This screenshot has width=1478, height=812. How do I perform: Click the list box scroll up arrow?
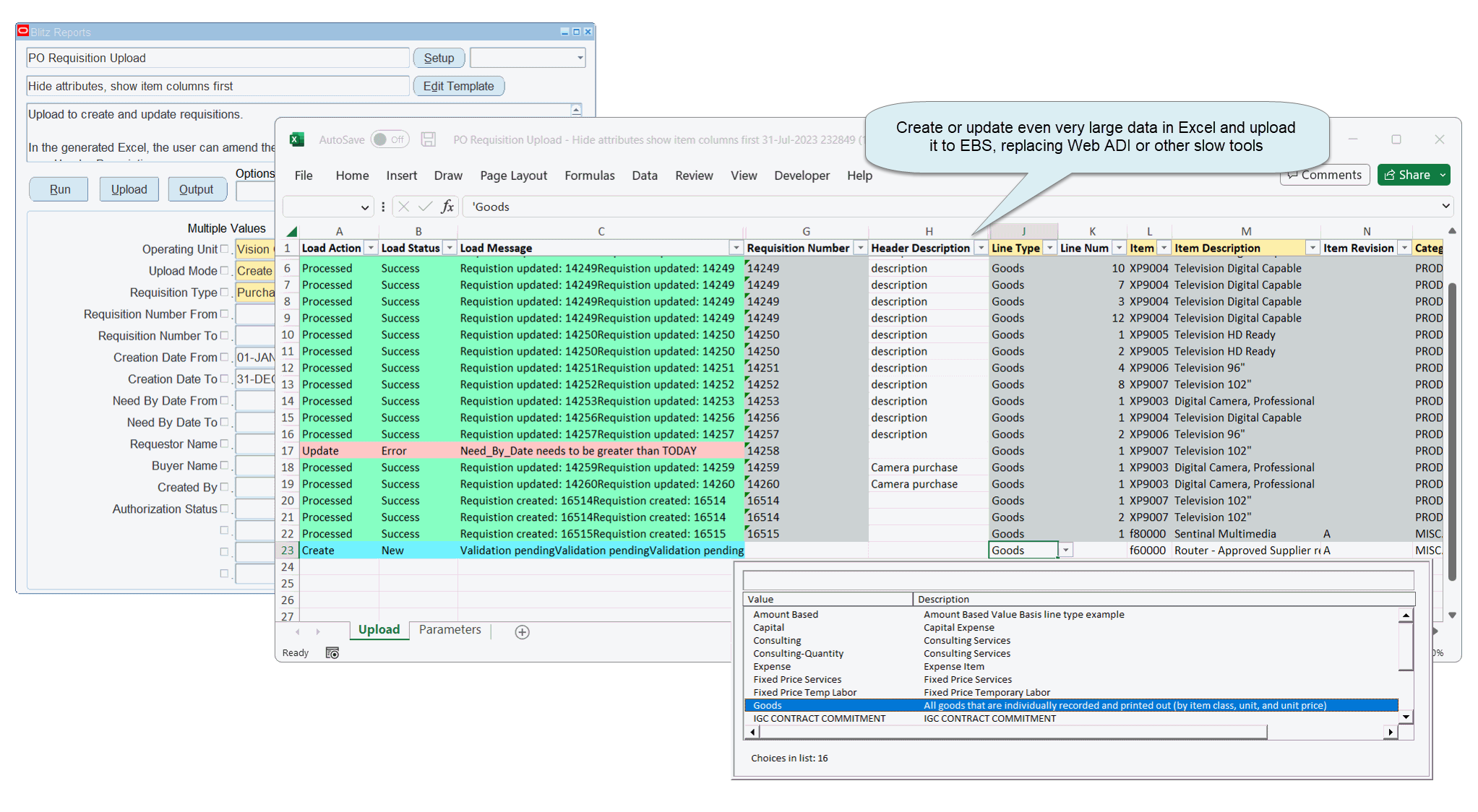click(x=1406, y=616)
